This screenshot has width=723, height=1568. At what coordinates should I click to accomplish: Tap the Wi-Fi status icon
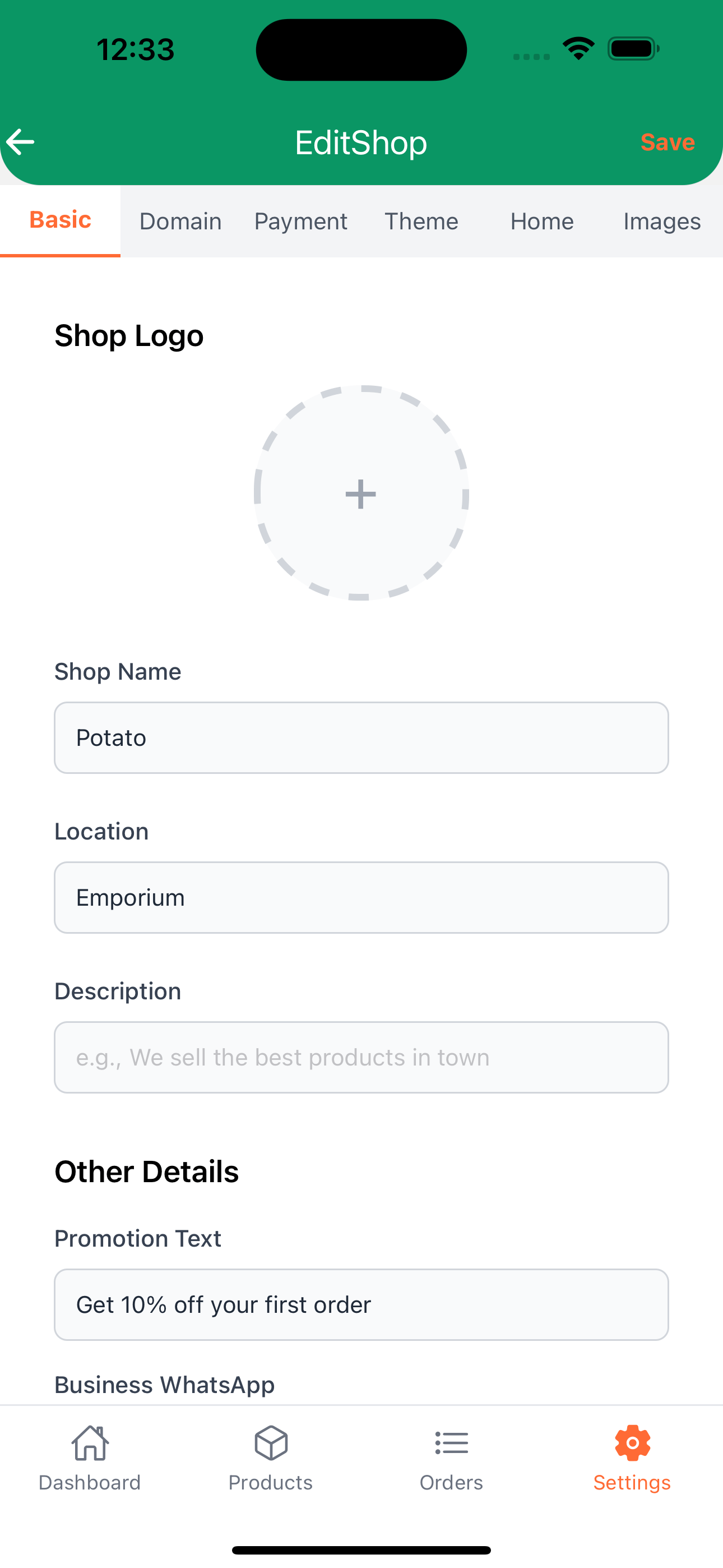578,49
